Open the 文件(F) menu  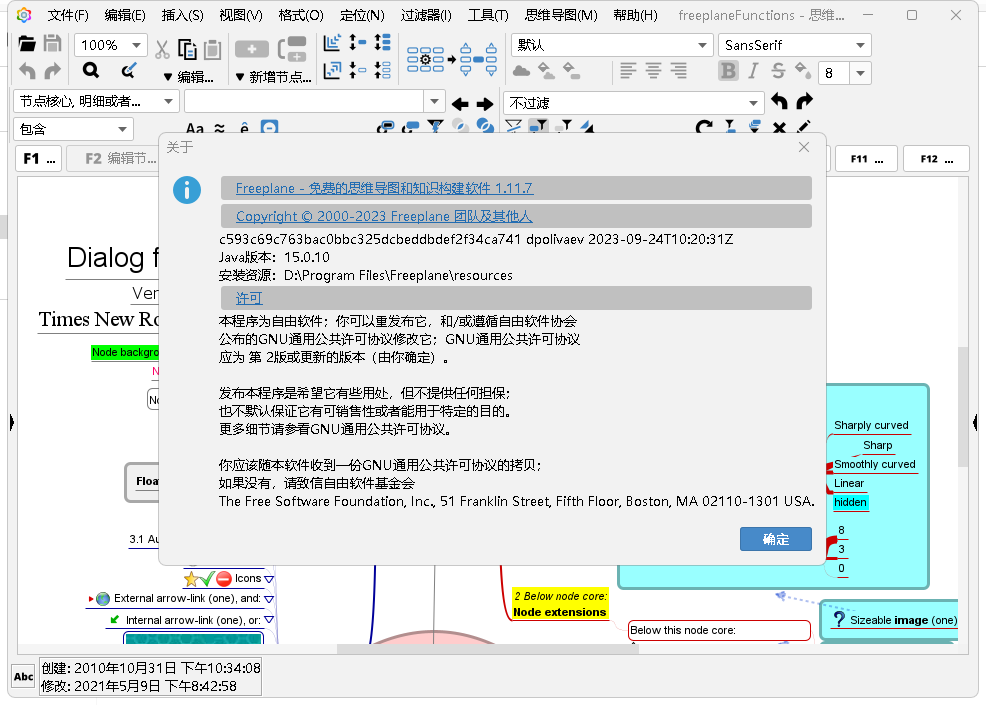coord(68,15)
